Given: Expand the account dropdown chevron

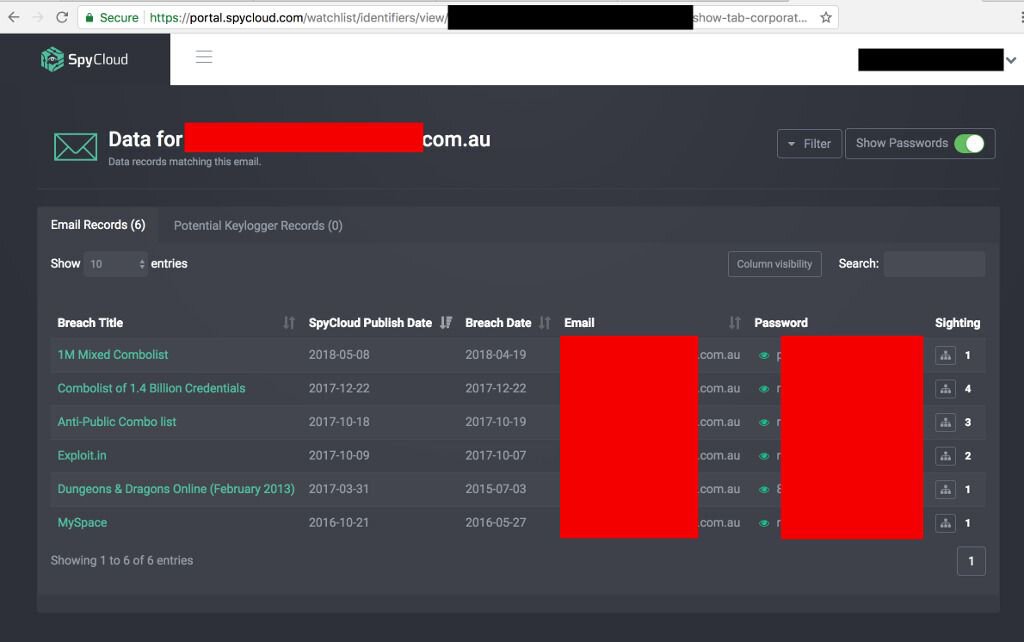Looking at the screenshot, I should point(1011,60).
